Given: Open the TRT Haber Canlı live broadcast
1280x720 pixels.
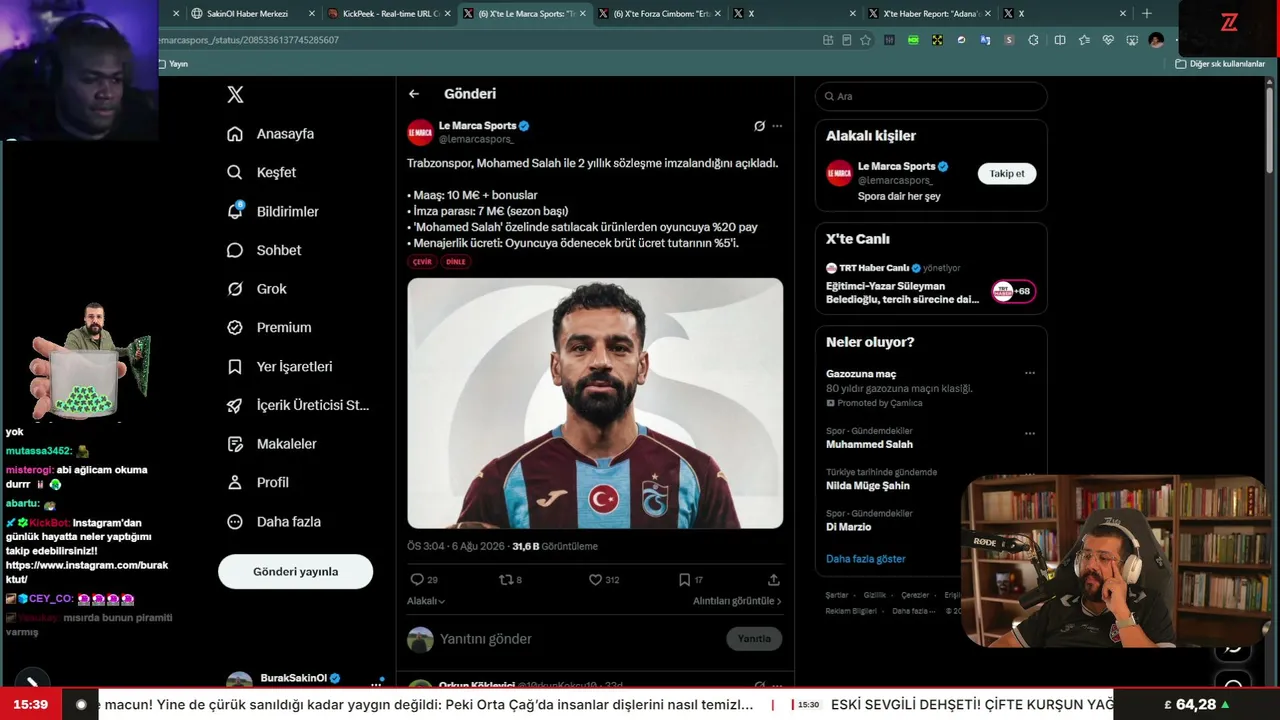Looking at the screenshot, I should click(931, 284).
